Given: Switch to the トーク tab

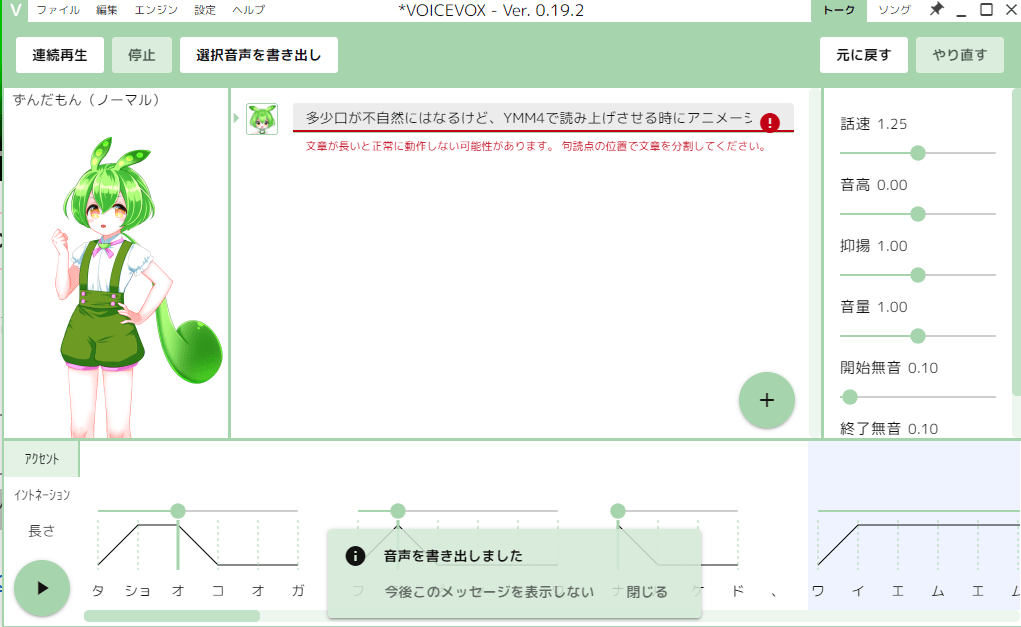Looking at the screenshot, I should (x=839, y=10).
